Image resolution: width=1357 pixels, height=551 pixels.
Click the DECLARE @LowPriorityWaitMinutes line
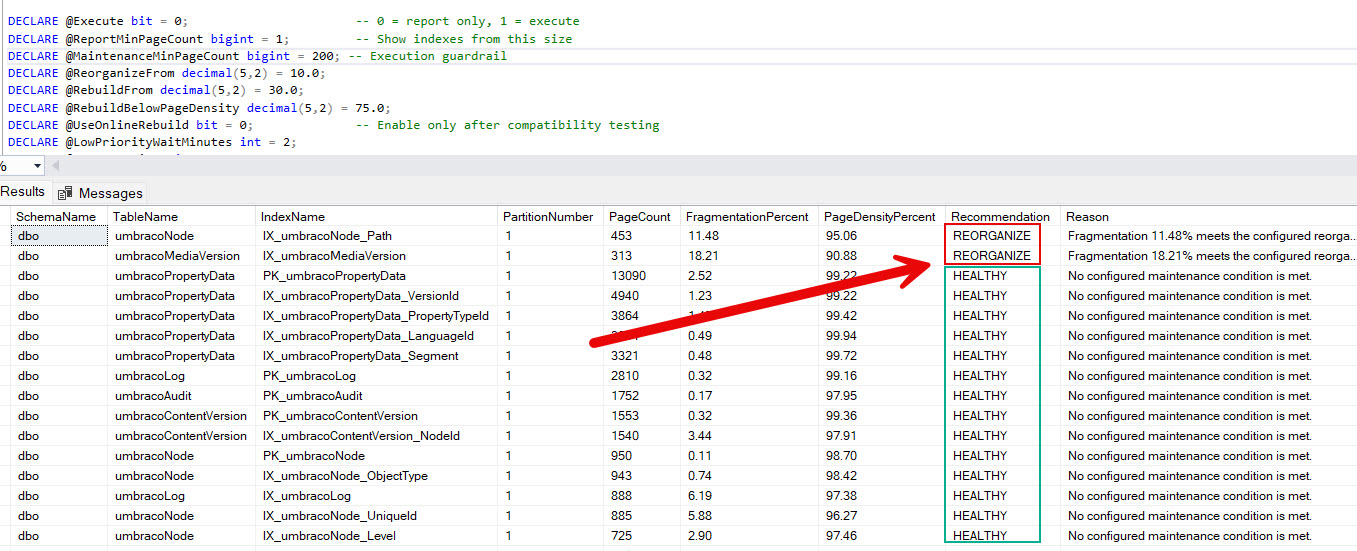coord(152,142)
